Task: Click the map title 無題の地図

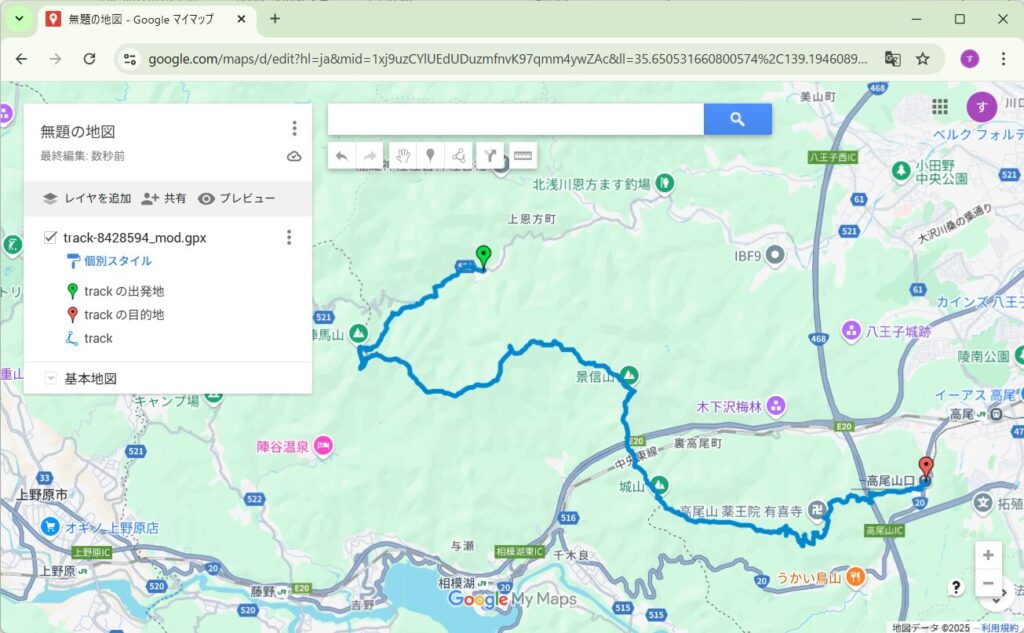Action: tap(78, 131)
